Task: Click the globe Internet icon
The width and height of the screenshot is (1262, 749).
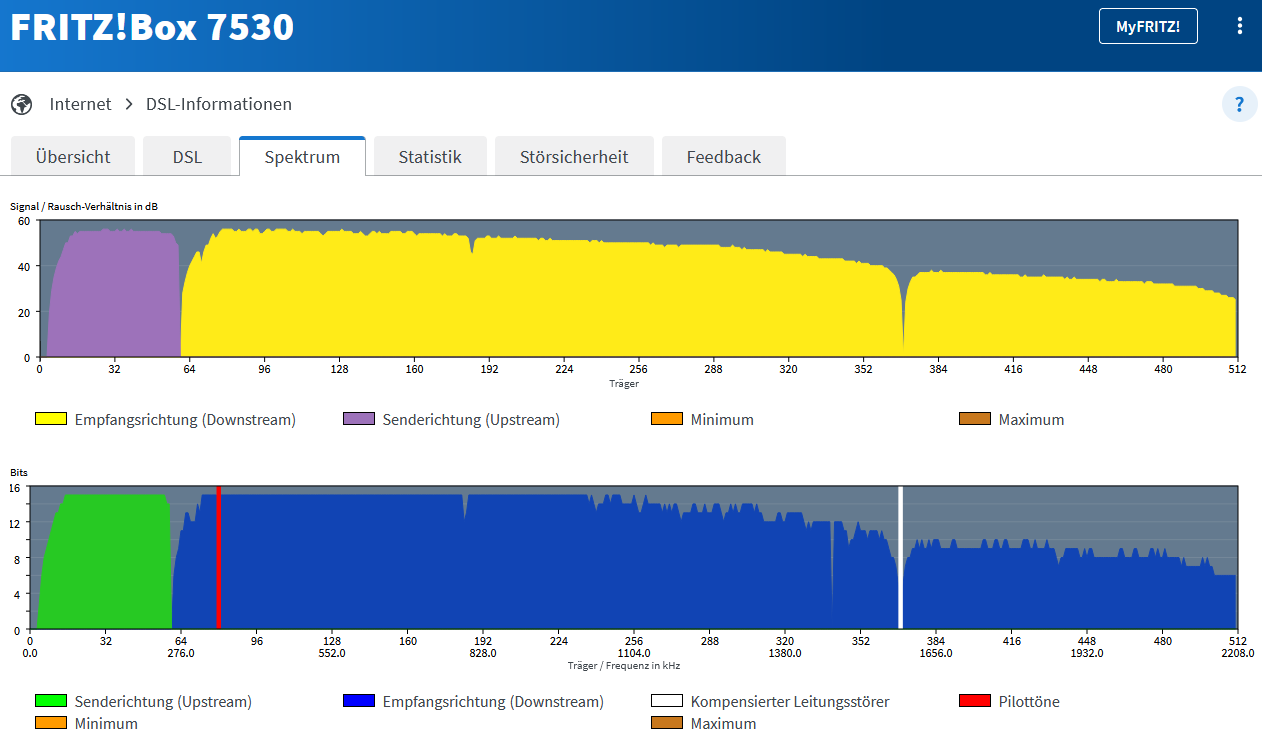Action: (21, 104)
